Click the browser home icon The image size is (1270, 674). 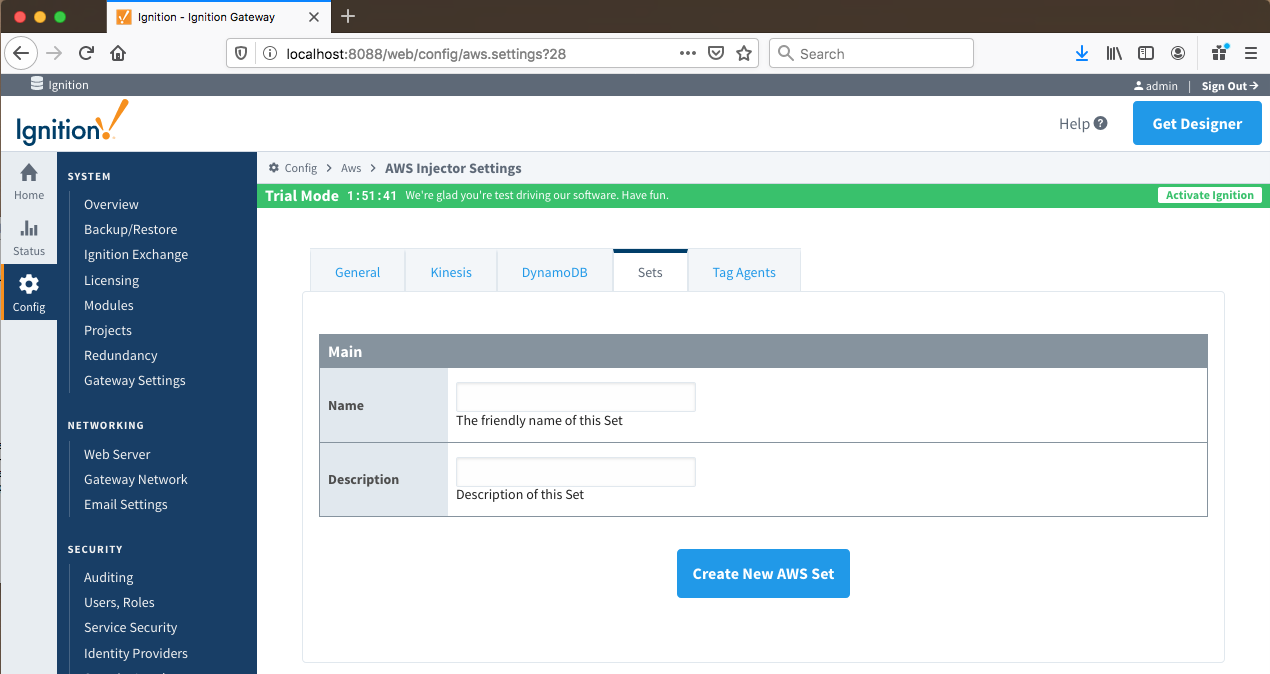[118, 53]
